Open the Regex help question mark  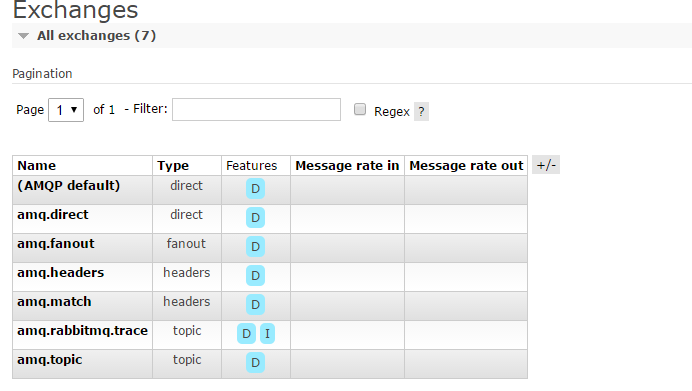pos(421,112)
